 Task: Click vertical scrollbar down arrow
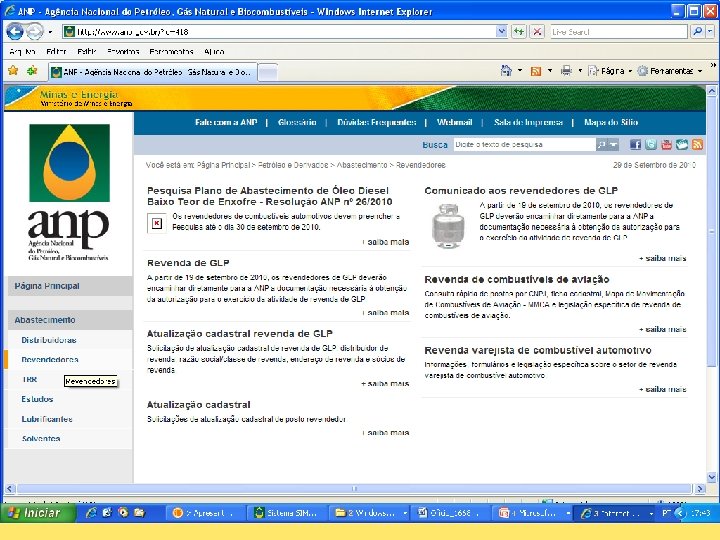[x=711, y=478]
